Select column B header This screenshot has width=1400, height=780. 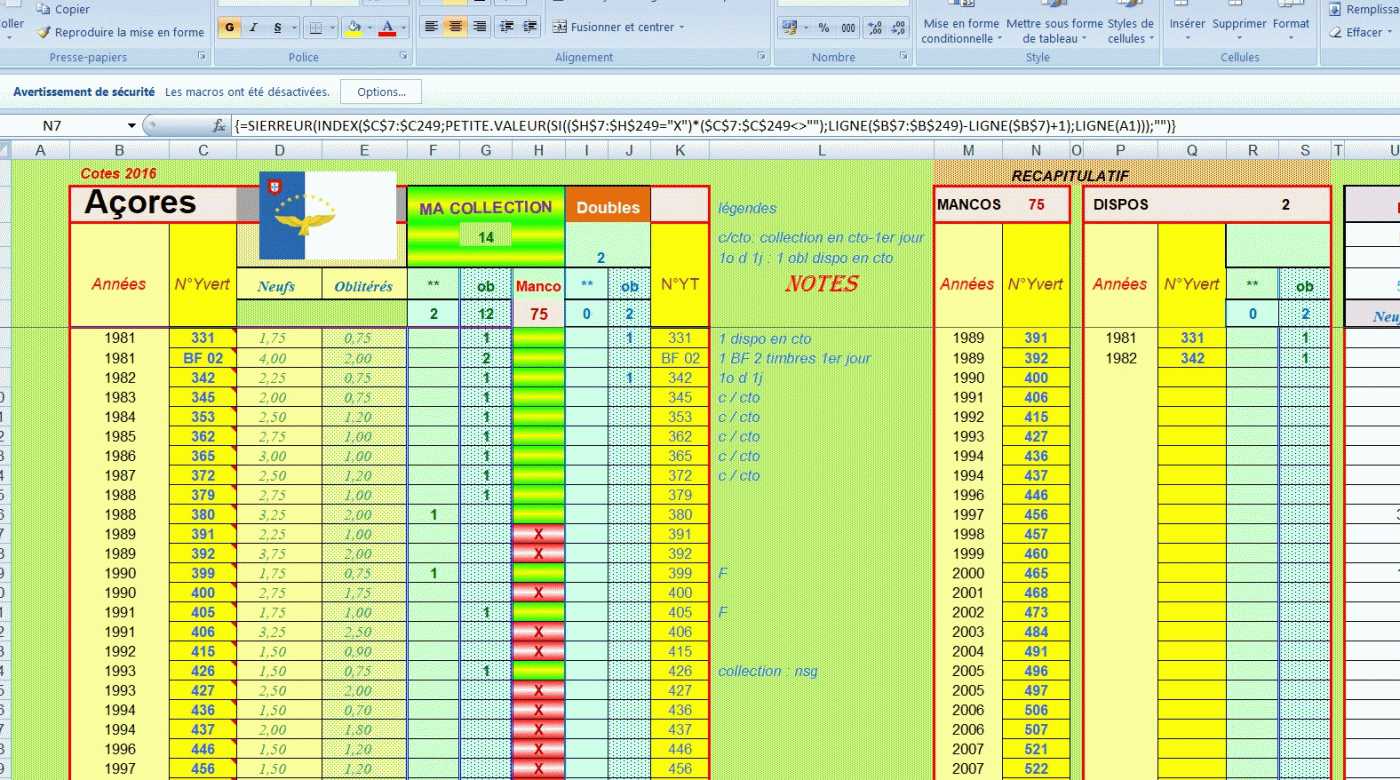point(119,150)
